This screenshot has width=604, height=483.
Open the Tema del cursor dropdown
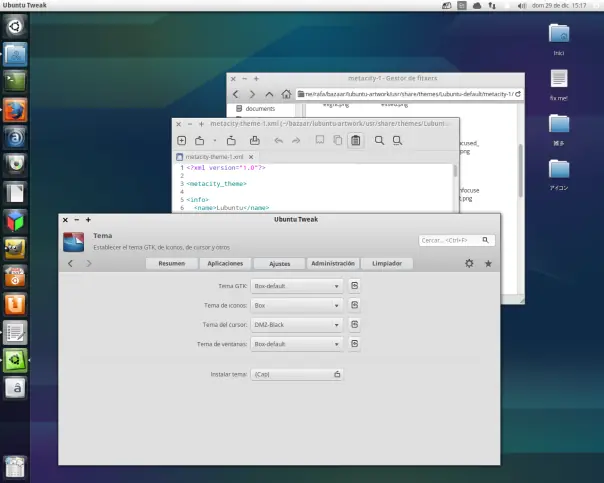(x=297, y=325)
